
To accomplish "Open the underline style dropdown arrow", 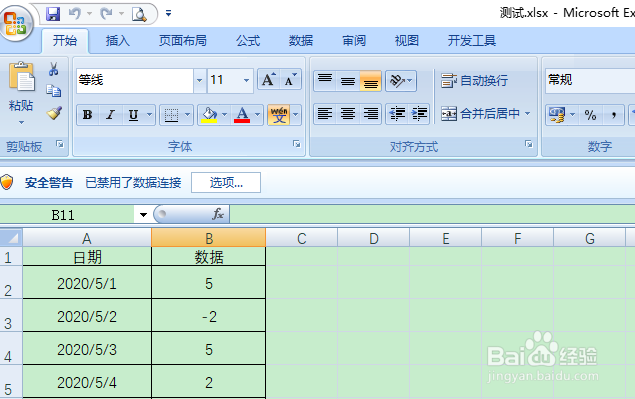I will click(149, 115).
